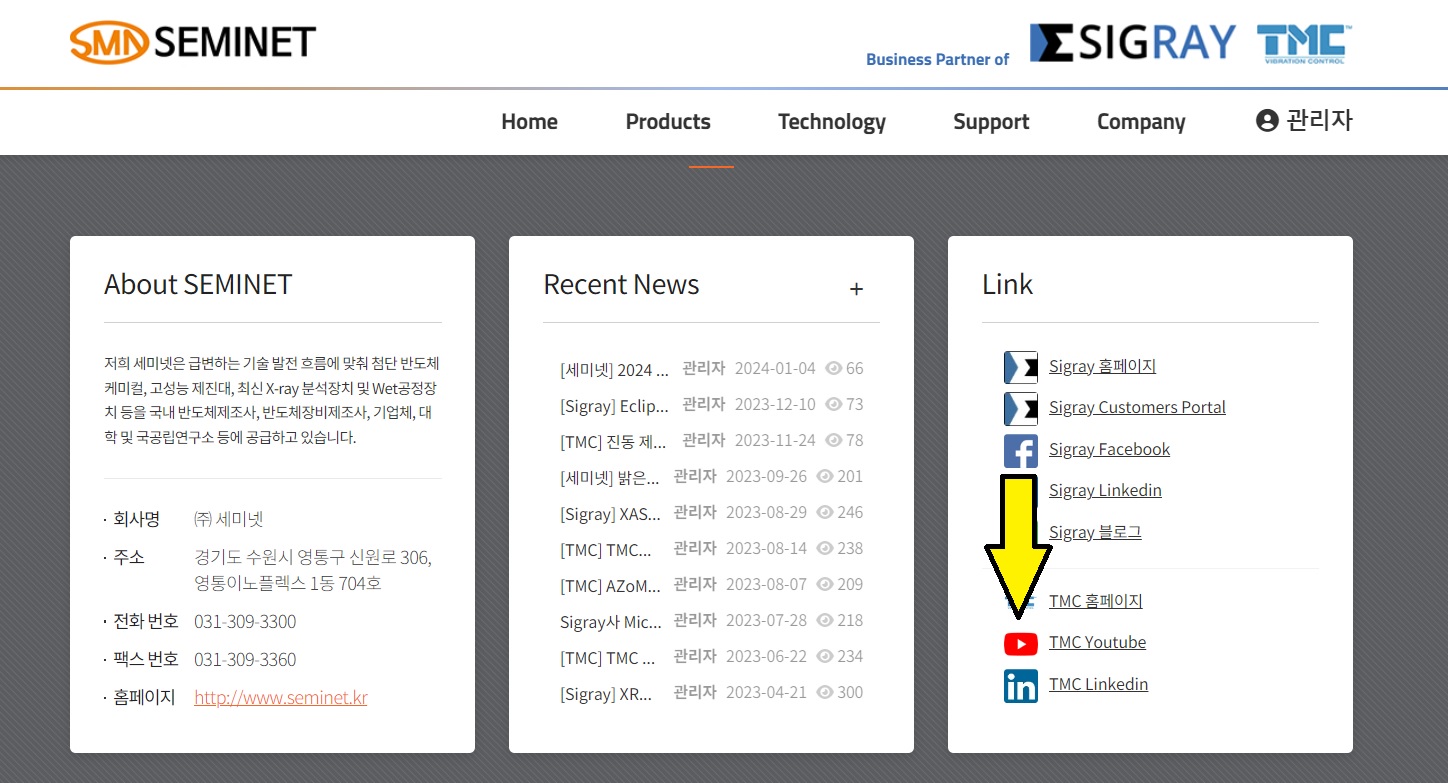Click the view count 201 in news list
The image size is (1448, 783).
point(850,476)
